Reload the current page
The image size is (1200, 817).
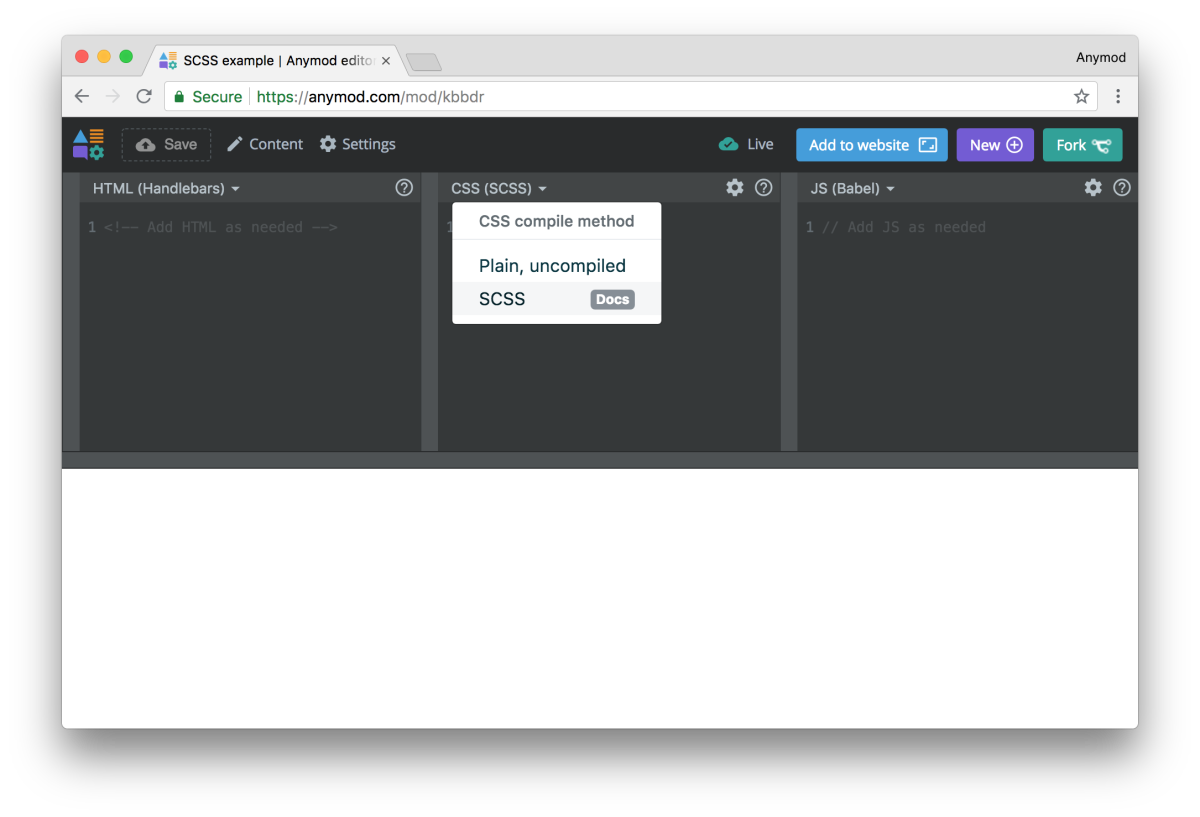[x=144, y=96]
